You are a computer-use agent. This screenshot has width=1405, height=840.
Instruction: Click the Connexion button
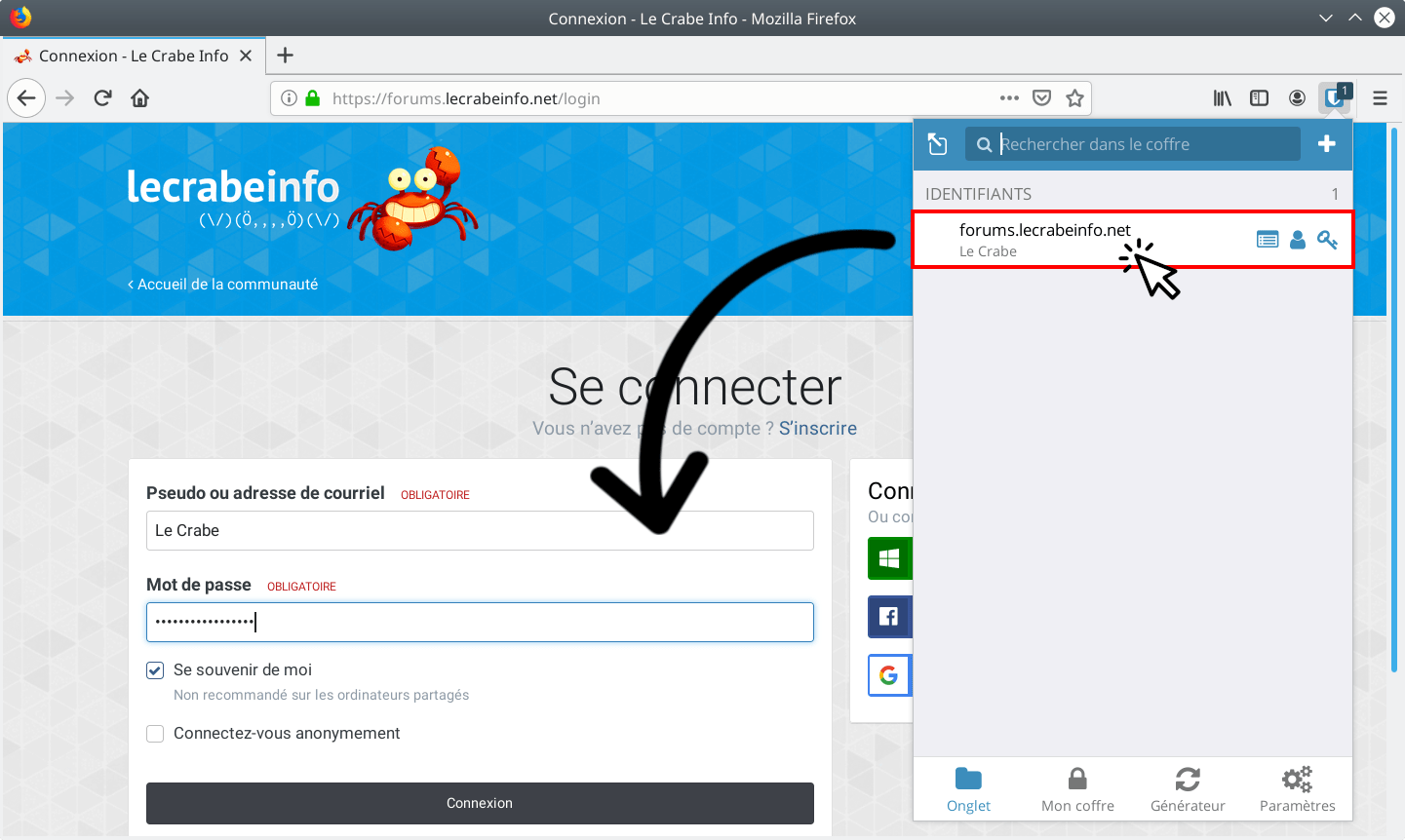click(480, 804)
